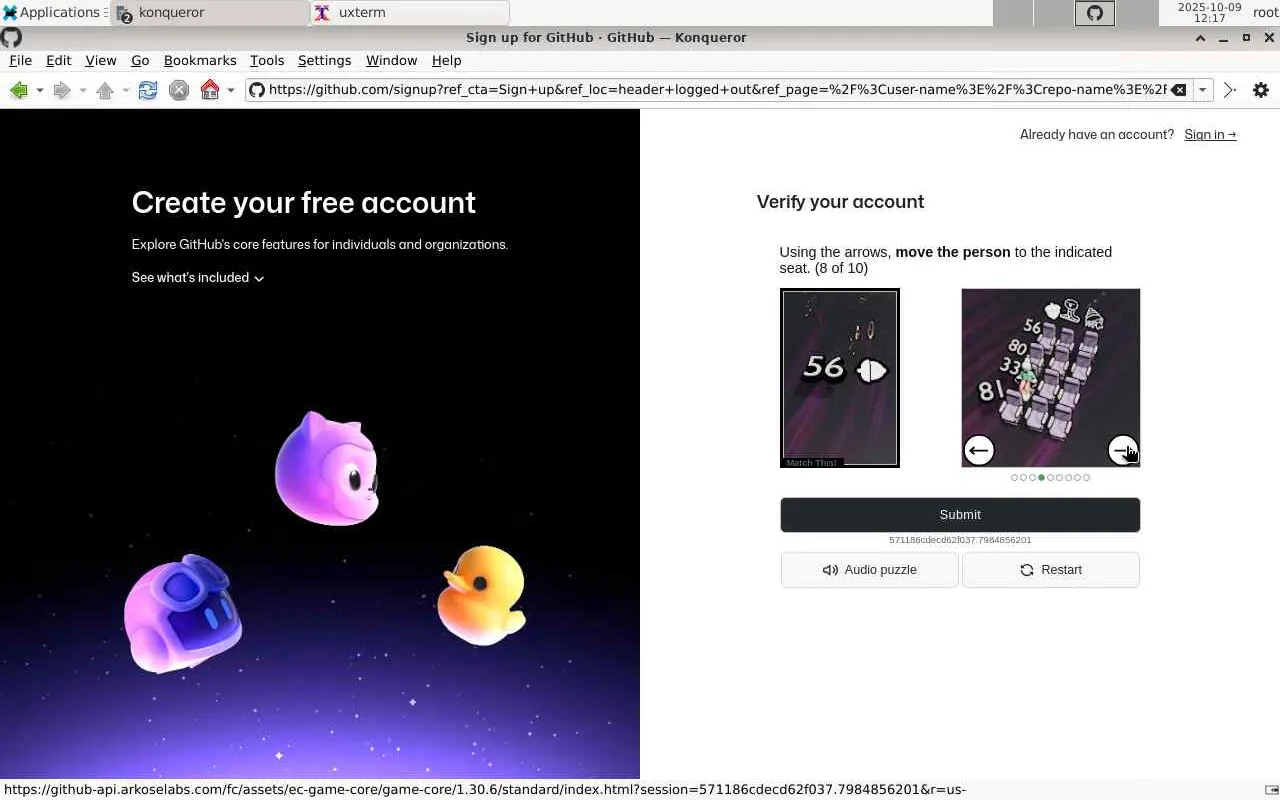The image size is (1280, 800).
Task: Clear the URL bar with the erase icon
Action: (1179, 90)
